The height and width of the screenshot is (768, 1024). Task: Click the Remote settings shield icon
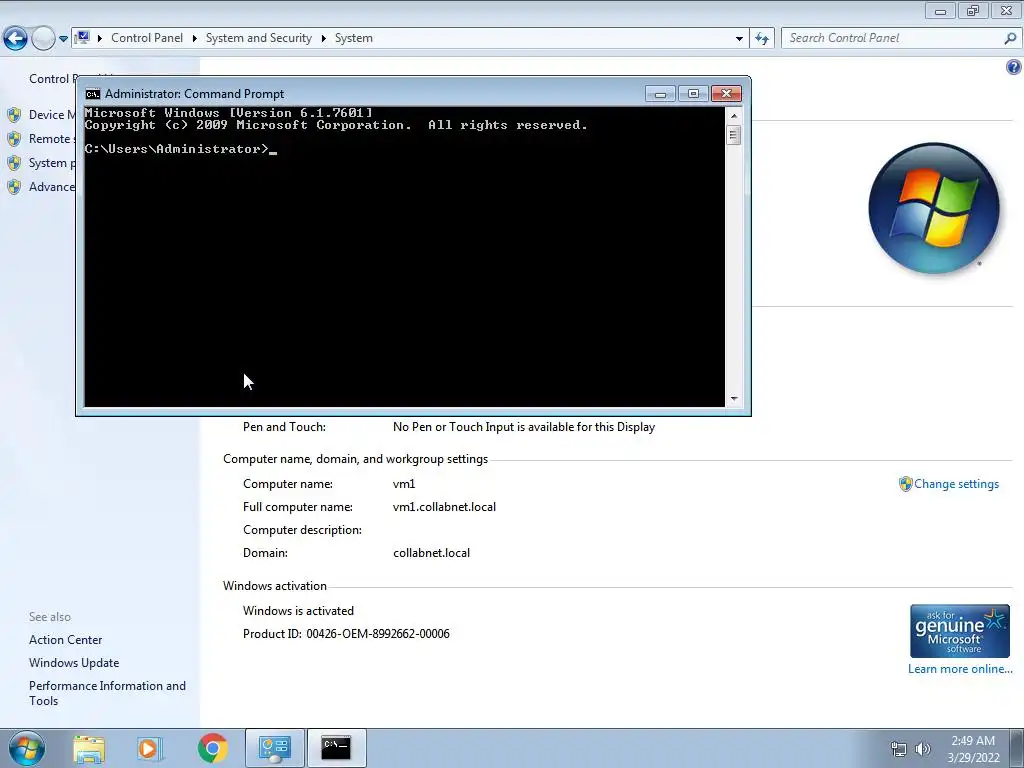pos(14,139)
